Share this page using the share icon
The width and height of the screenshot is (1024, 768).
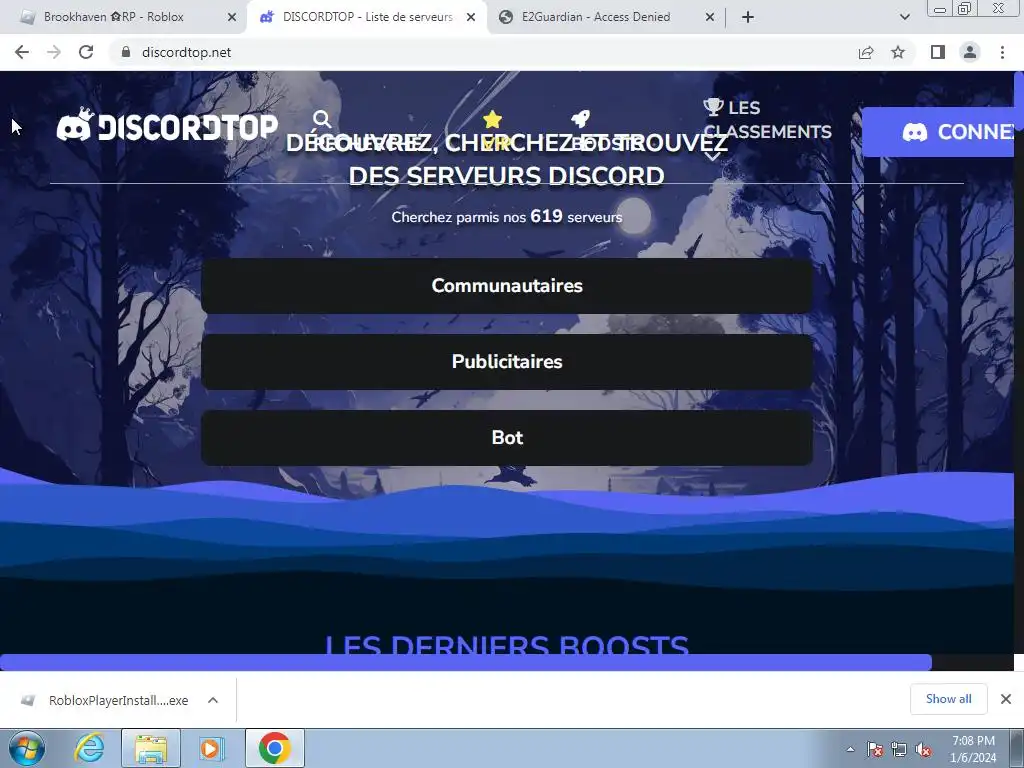click(866, 52)
